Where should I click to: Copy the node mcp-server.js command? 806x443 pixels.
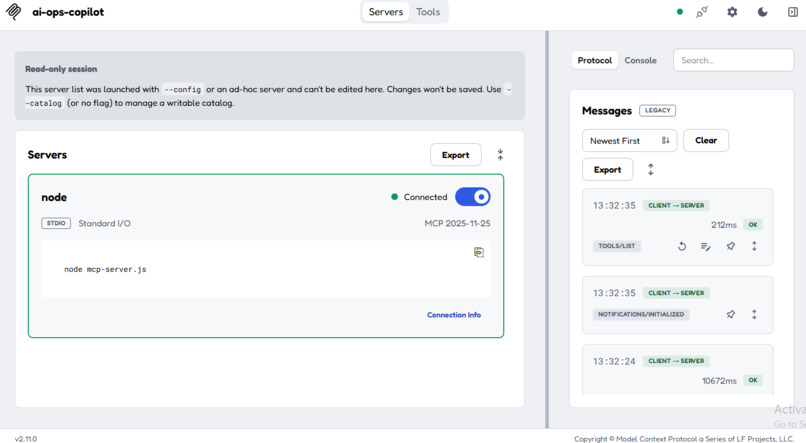click(479, 252)
